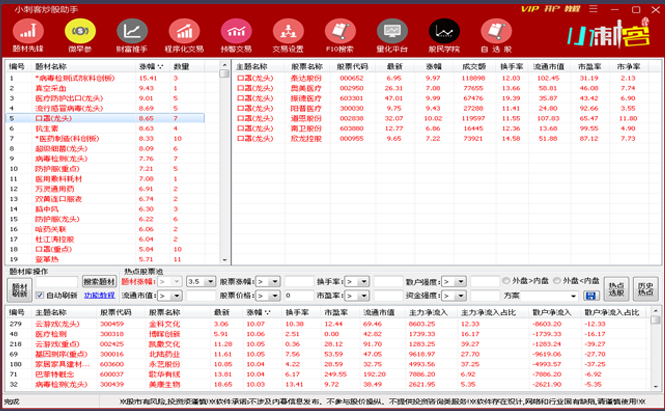Click the 热点选股 button
Screen dimensions: 665x411
616,289
